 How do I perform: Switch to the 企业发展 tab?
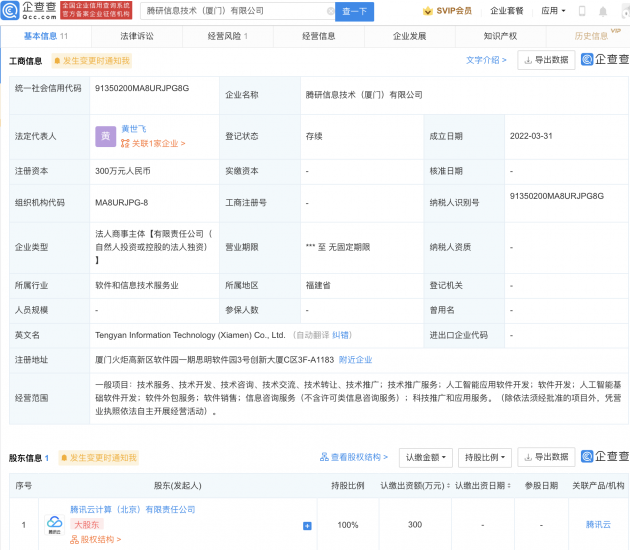[409, 36]
